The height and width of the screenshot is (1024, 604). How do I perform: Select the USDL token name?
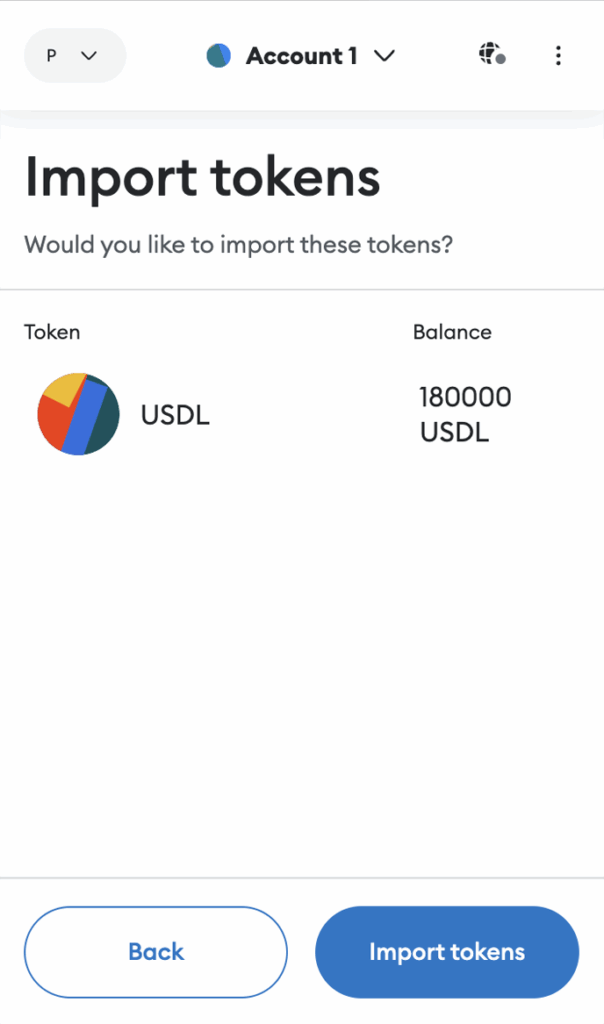[175, 415]
